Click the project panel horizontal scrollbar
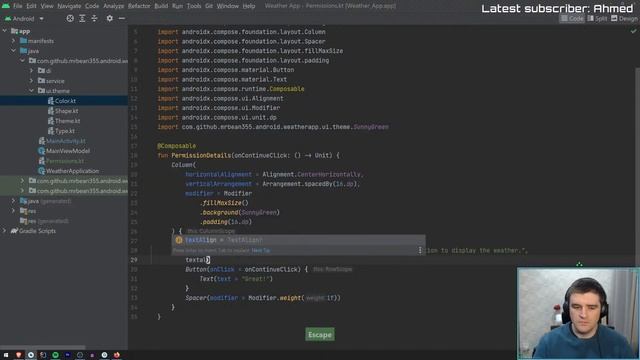640x360 pixels. 43,348
